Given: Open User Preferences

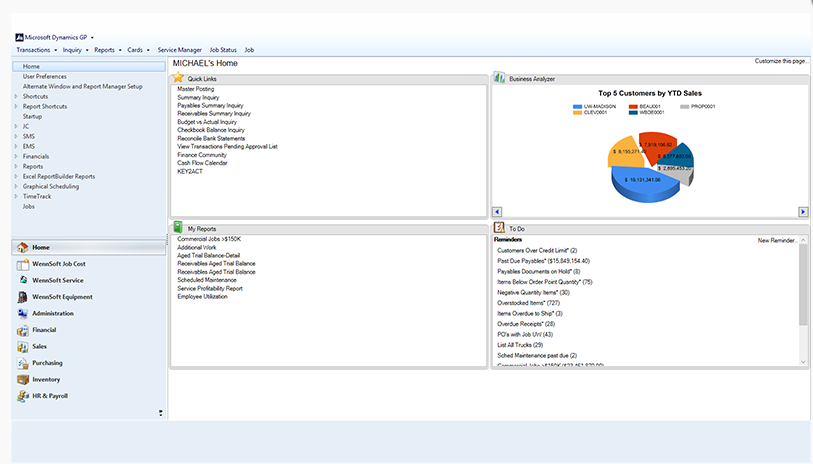Looking at the screenshot, I should point(45,76).
